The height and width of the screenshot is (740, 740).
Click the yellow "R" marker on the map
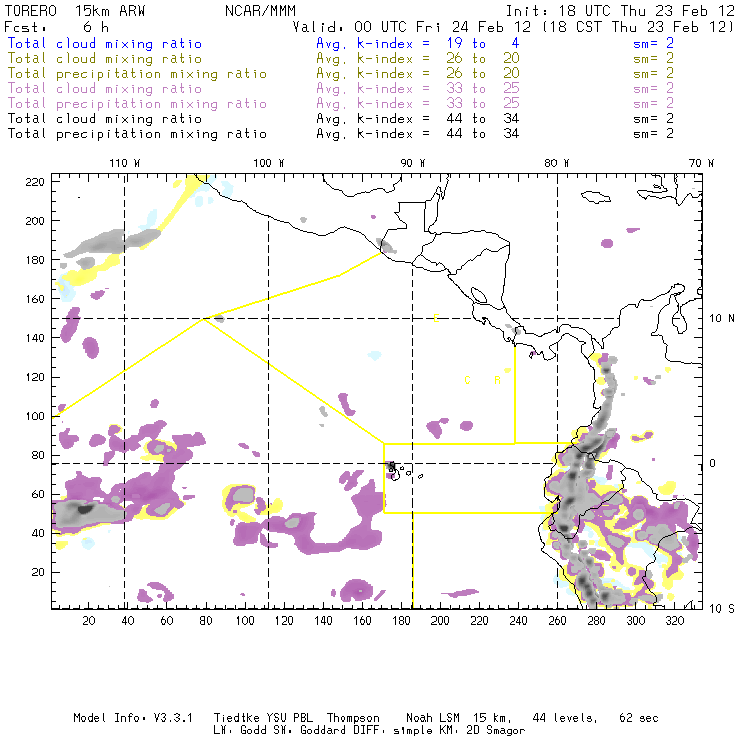[x=497, y=380]
